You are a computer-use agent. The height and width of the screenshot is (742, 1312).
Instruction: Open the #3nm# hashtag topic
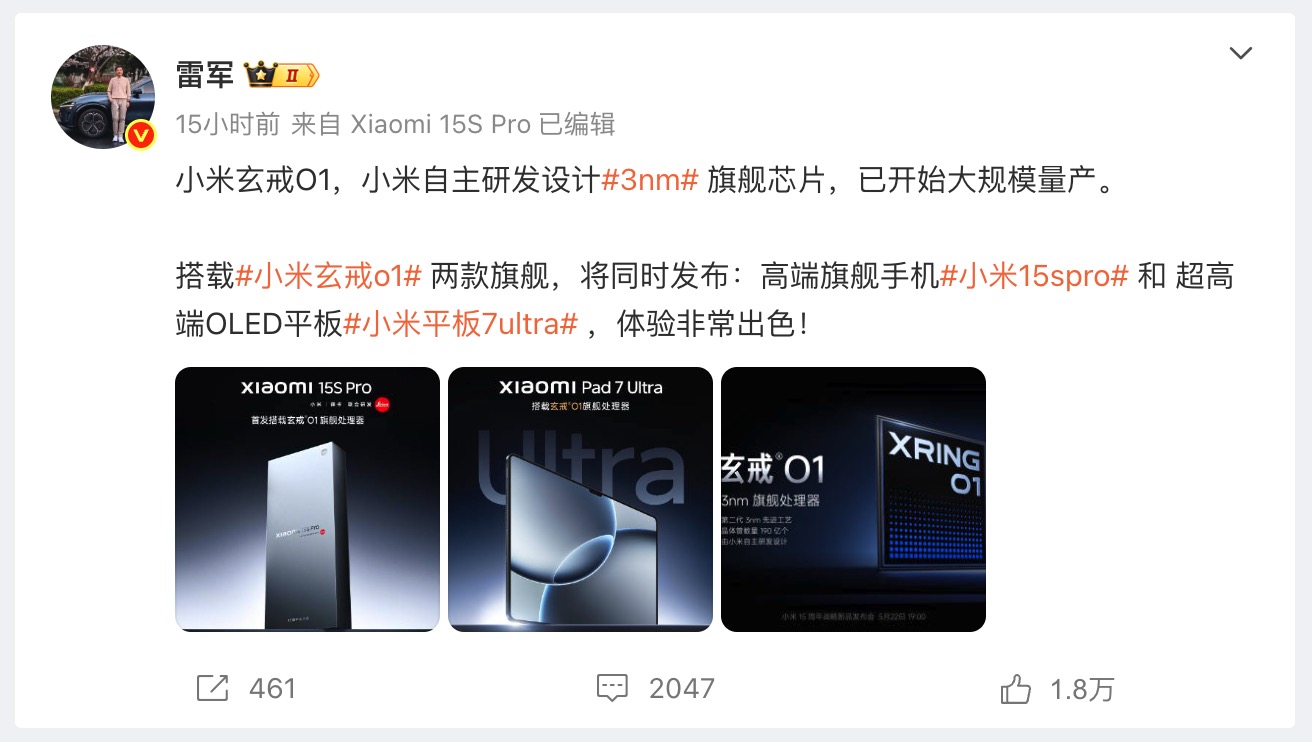click(649, 182)
